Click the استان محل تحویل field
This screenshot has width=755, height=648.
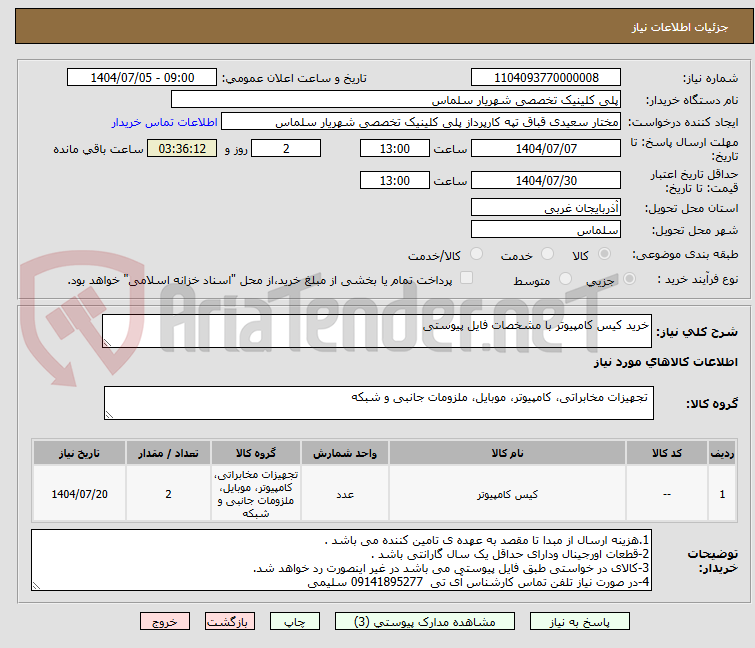point(546,207)
